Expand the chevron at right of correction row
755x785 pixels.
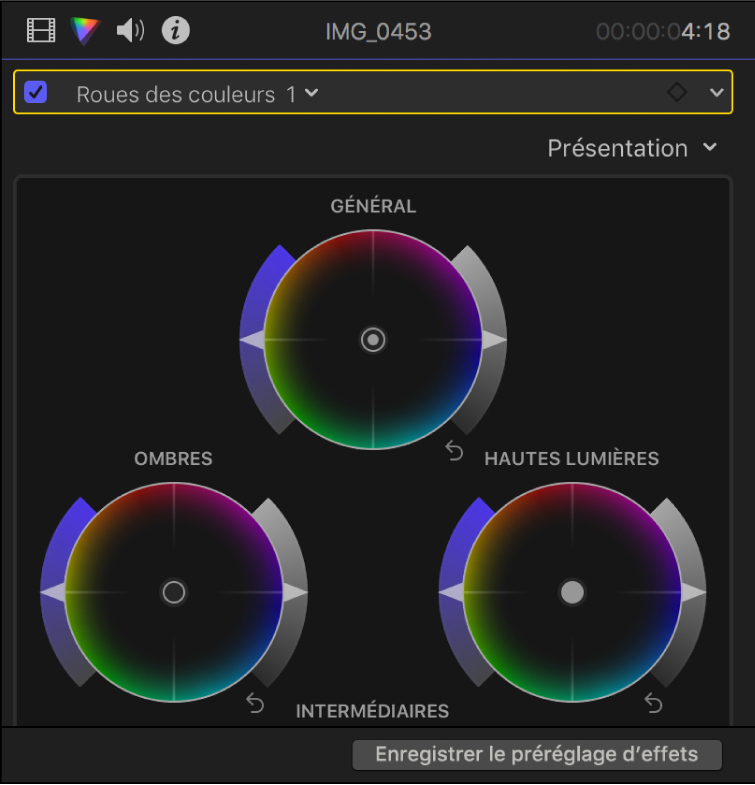pos(716,93)
